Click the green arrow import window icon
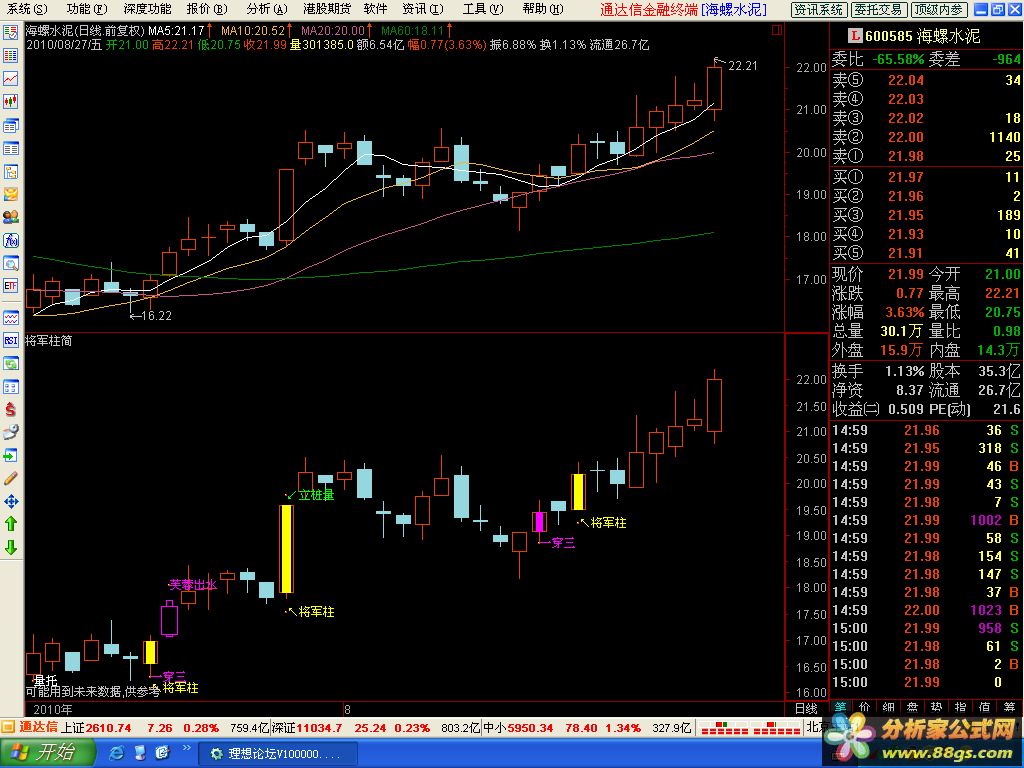 point(10,455)
